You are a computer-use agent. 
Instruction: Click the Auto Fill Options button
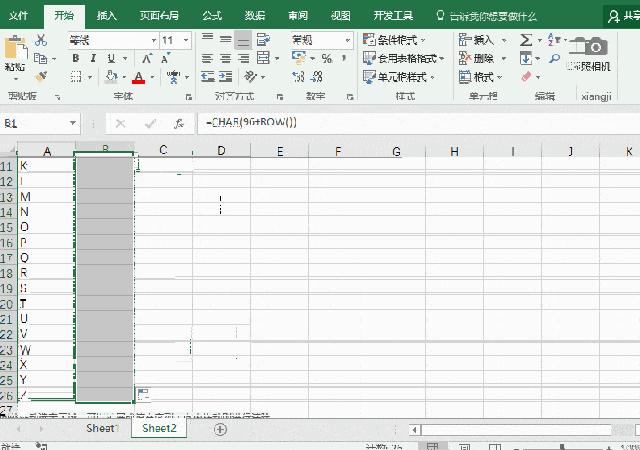[x=143, y=394]
